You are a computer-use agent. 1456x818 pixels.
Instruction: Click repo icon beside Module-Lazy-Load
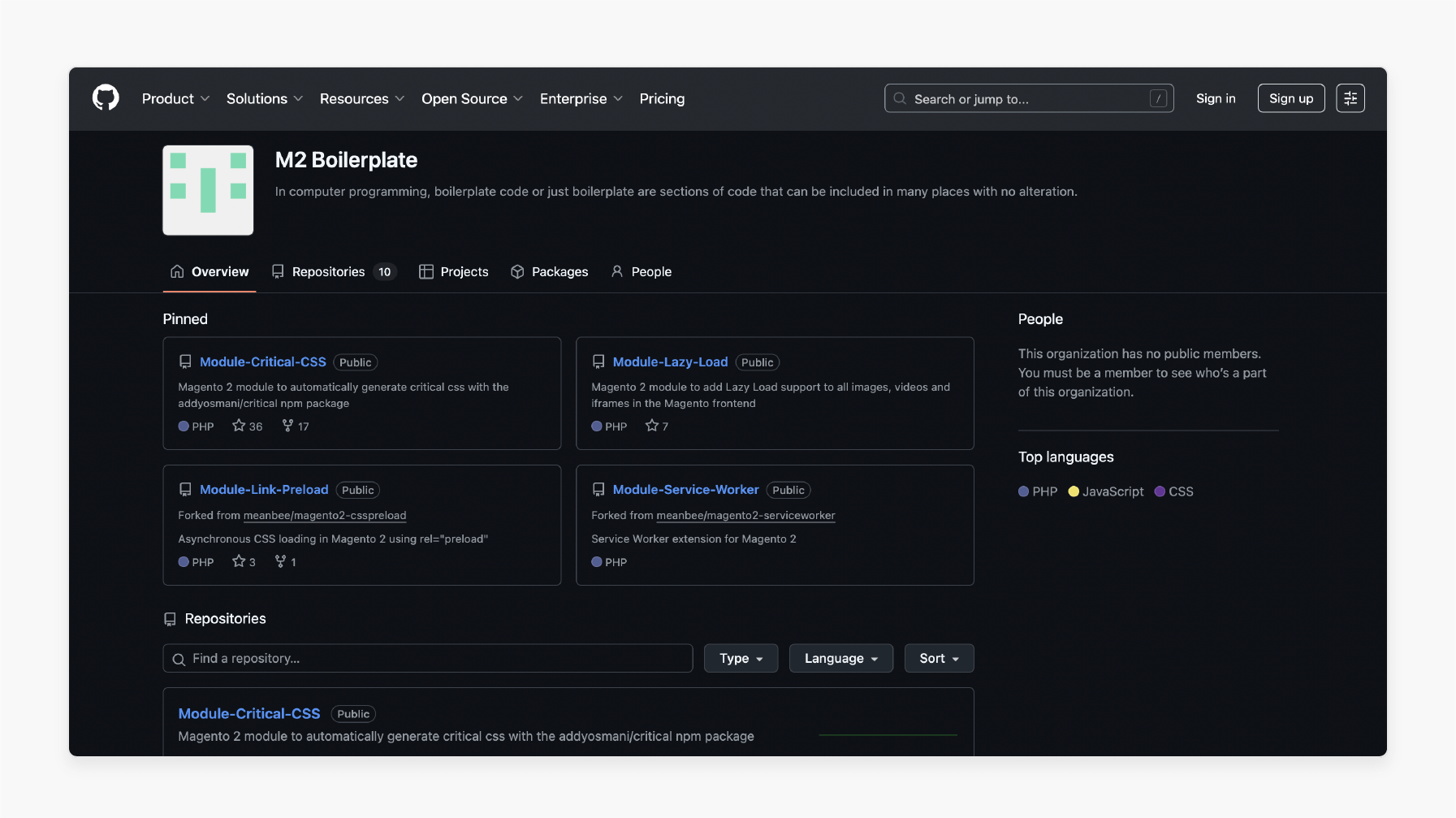pyautogui.click(x=598, y=361)
